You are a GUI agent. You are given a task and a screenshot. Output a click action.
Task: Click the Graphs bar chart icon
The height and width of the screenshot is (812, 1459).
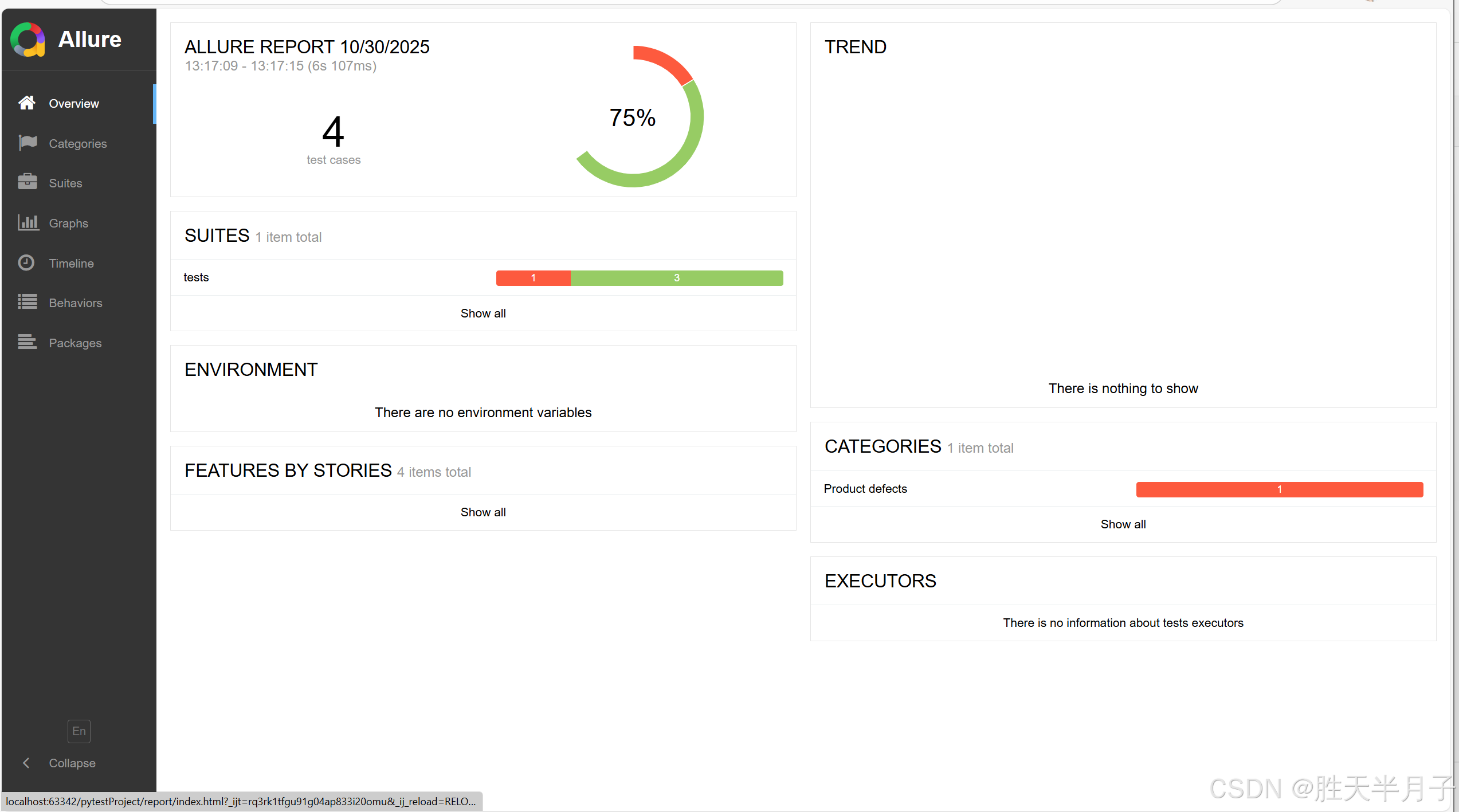tap(28, 222)
